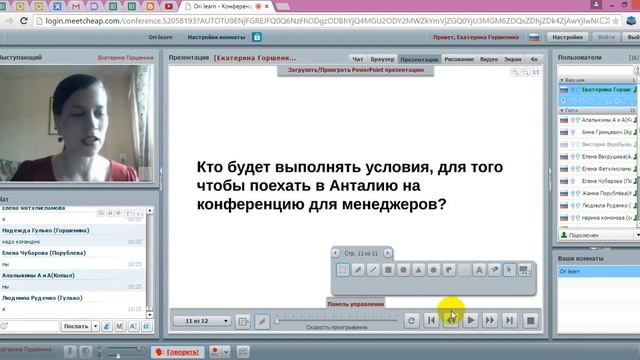Open the grid options icon at toolbar end
Viewport: 640px width, 360px height.
click(524, 270)
